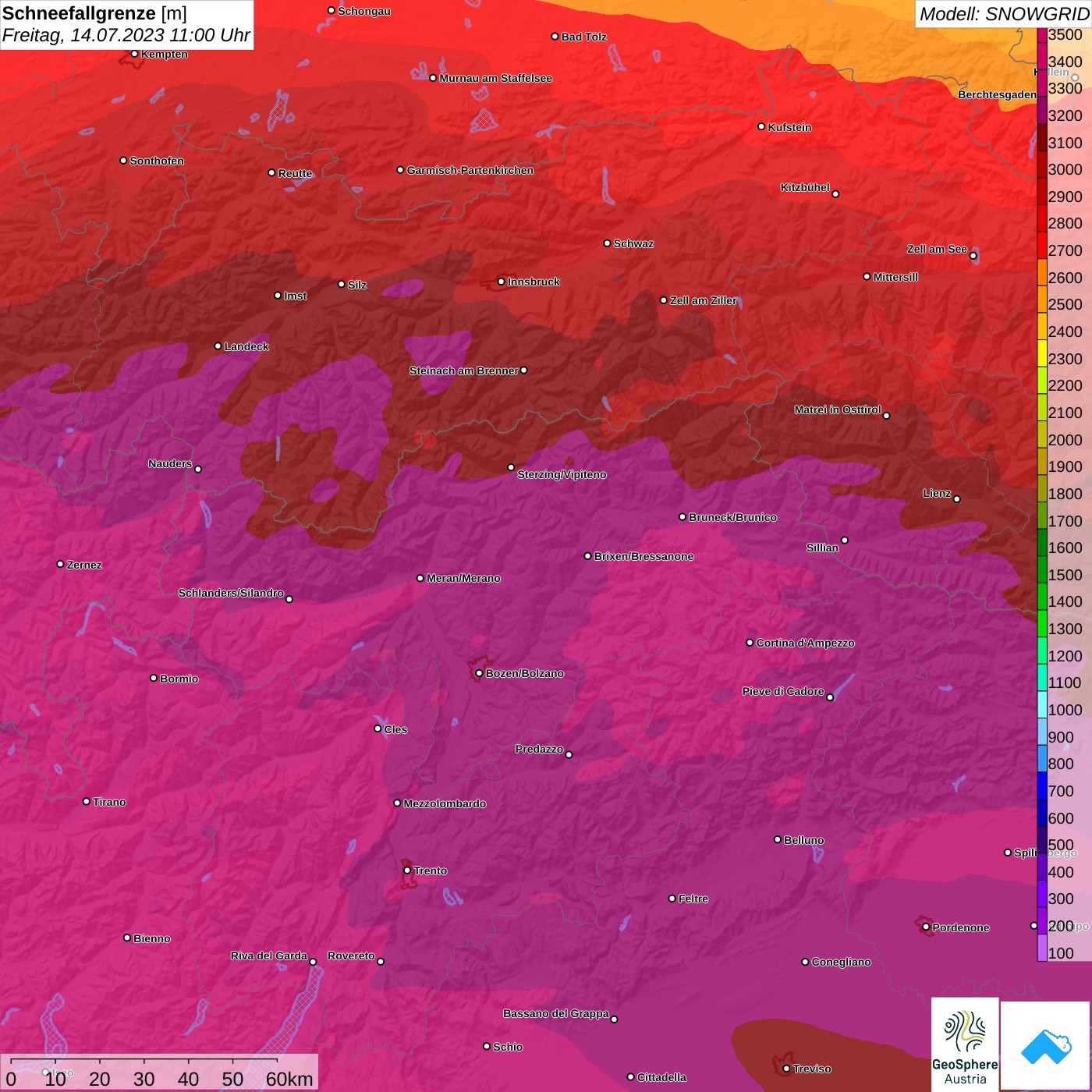Image resolution: width=1092 pixels, height=1092 pixels.
Task: Click the 1500 legend value
Action: click(x=1065, y=575)
